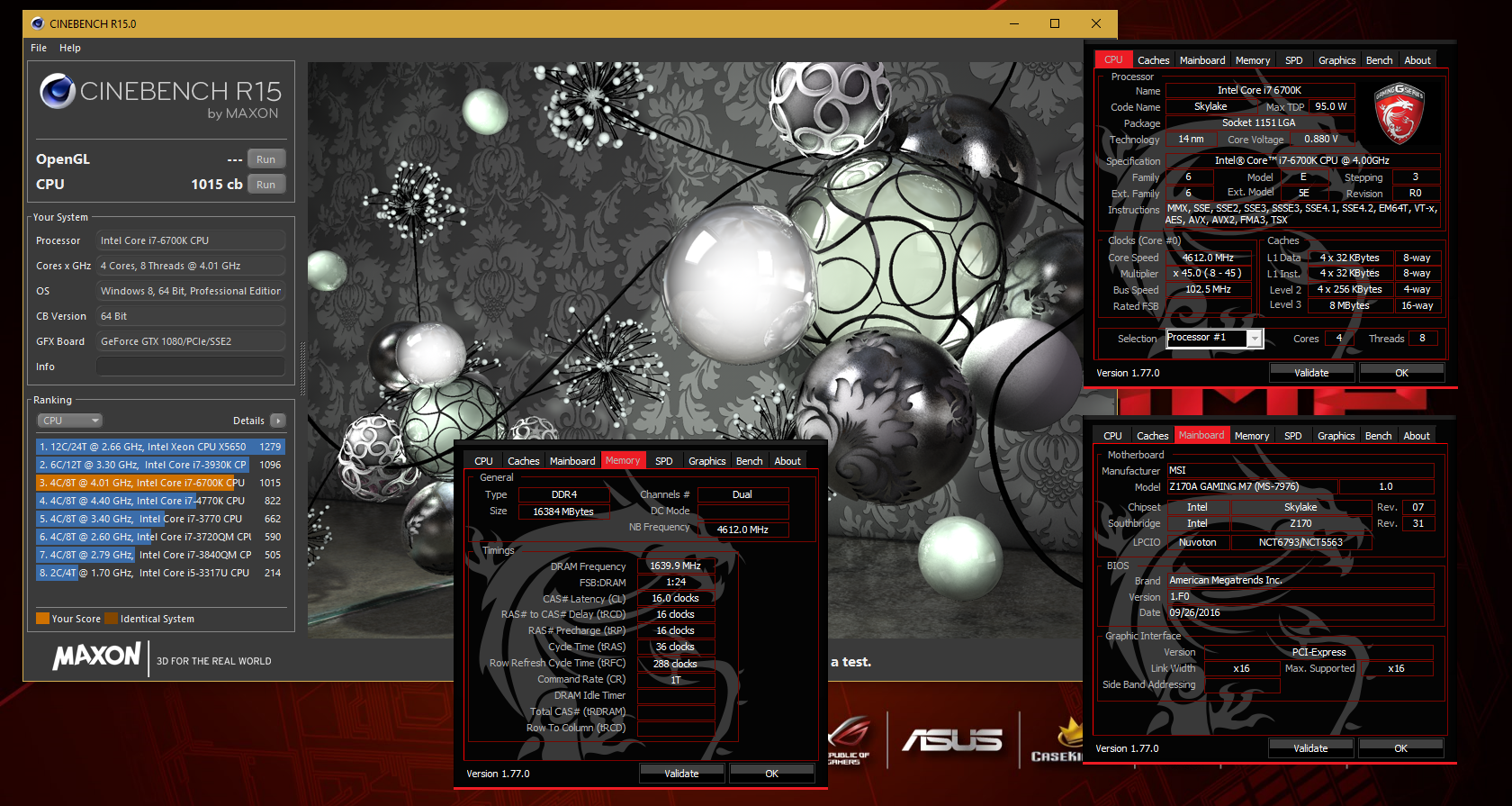
Task: Open Mainboard tab in Memory CPU-Z window
Action: pos(572,461)
